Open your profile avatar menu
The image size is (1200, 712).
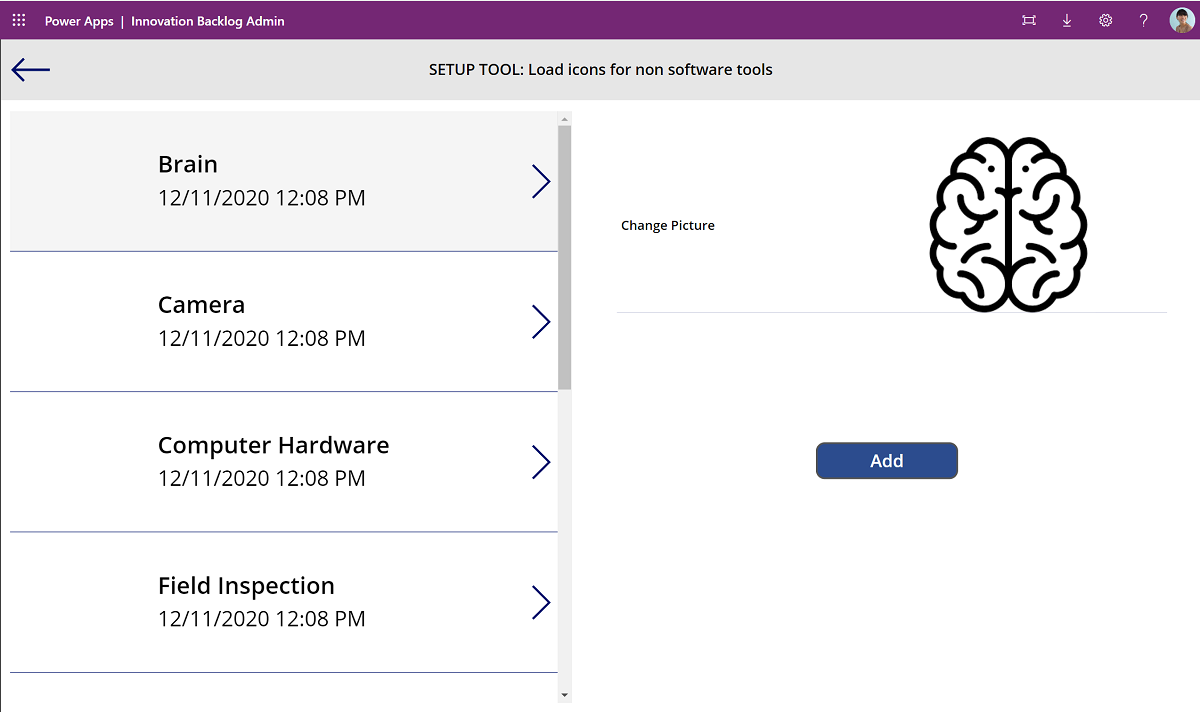click(x=1182, y=19)
